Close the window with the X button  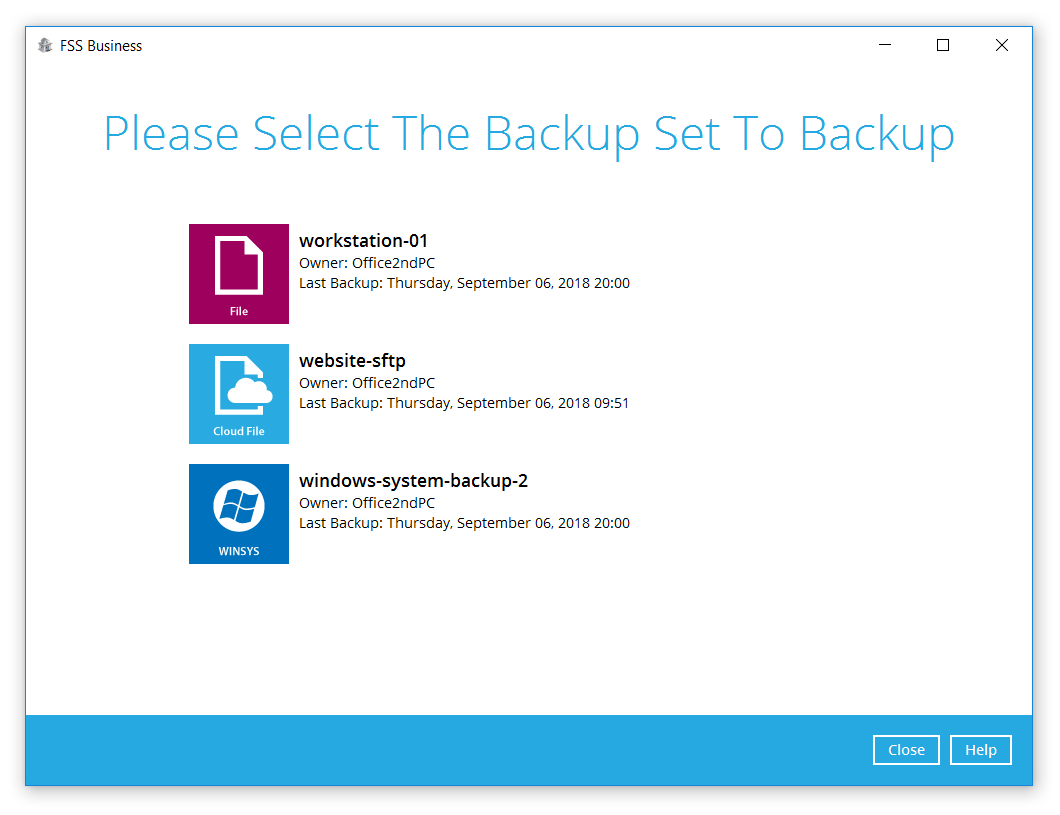click(x=1002, y=45)
